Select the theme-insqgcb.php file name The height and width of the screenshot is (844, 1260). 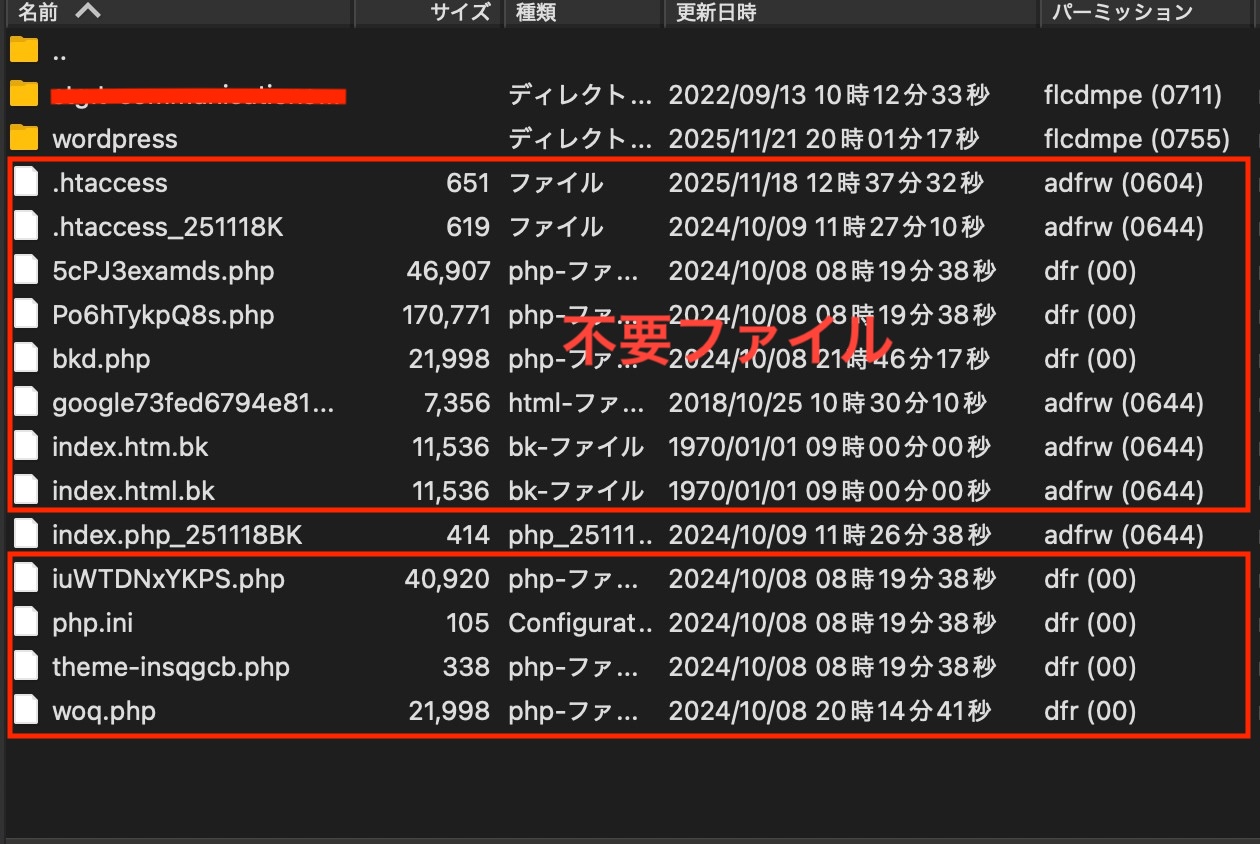point(171,667)
